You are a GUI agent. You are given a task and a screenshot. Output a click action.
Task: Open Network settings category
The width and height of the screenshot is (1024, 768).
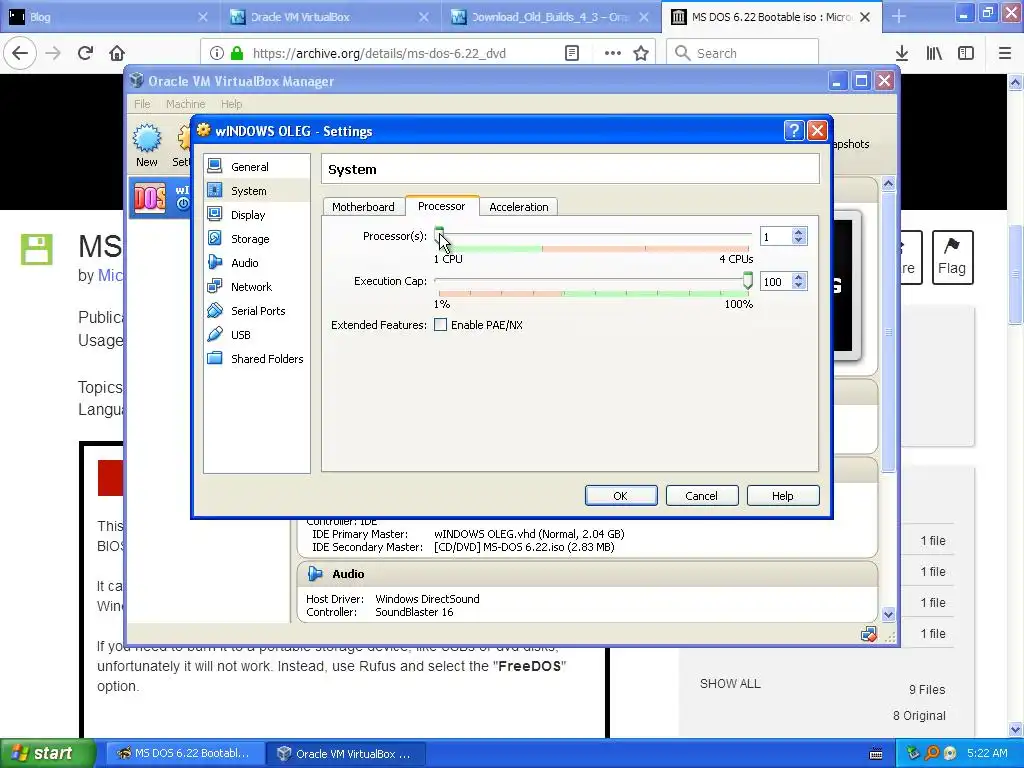tap(257, 287)
